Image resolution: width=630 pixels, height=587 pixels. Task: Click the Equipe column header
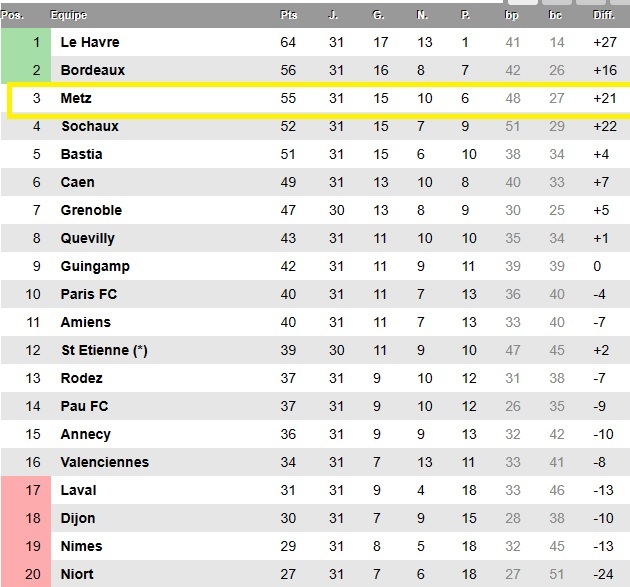[x=70, y=15]
